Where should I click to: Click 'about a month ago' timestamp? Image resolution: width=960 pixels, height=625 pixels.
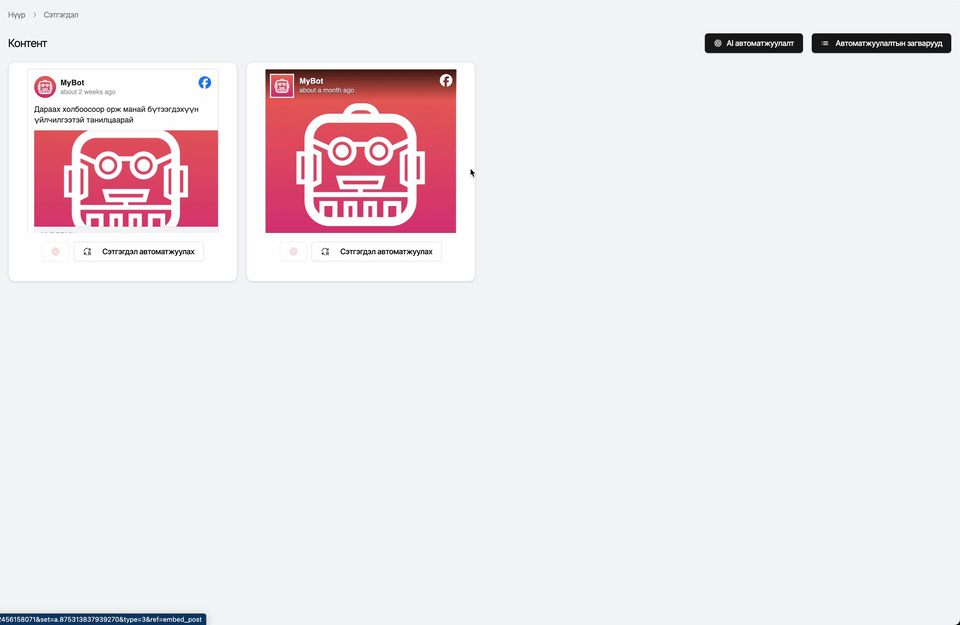coord(327,90)
